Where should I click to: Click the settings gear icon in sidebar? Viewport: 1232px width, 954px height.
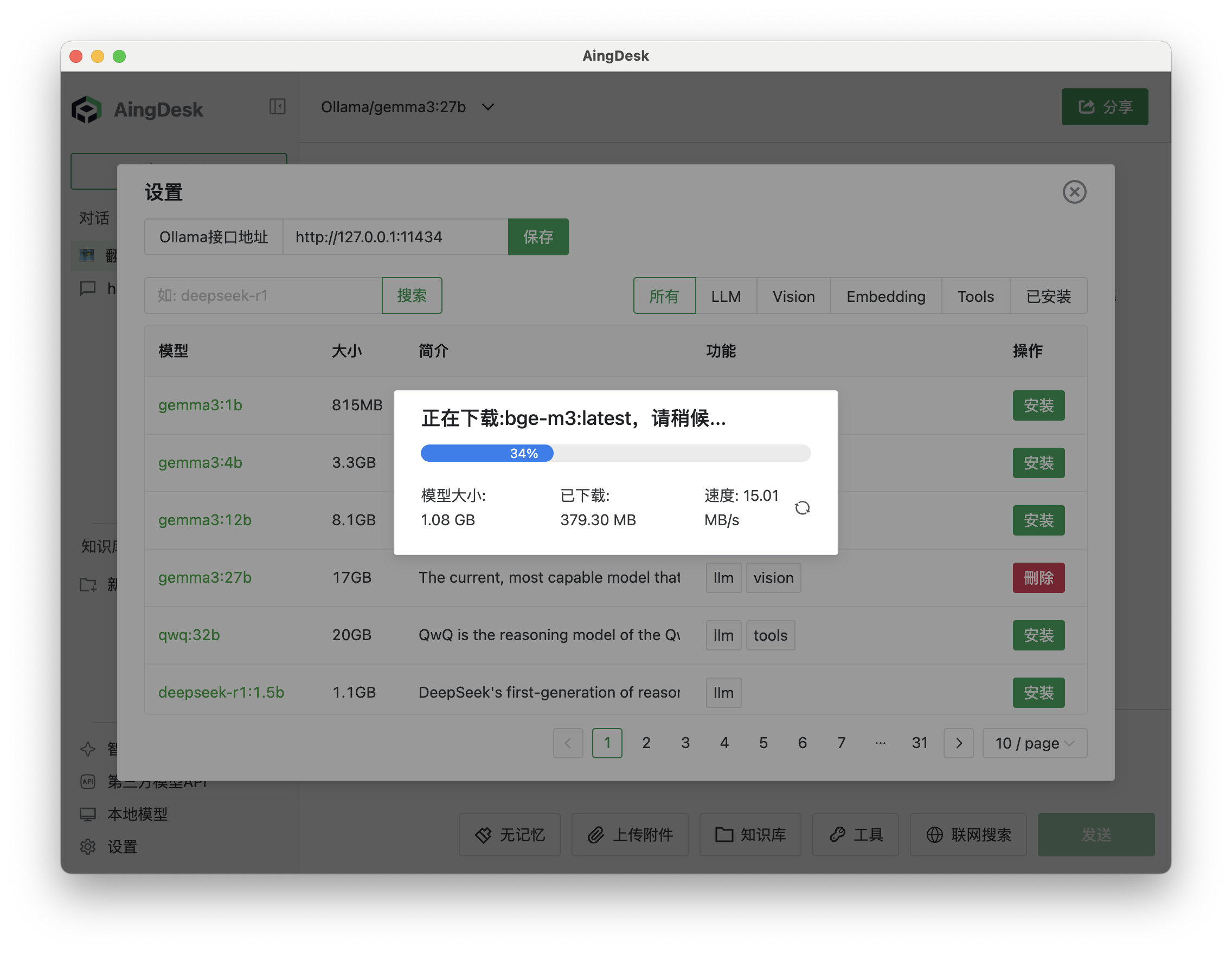point(88,846)
